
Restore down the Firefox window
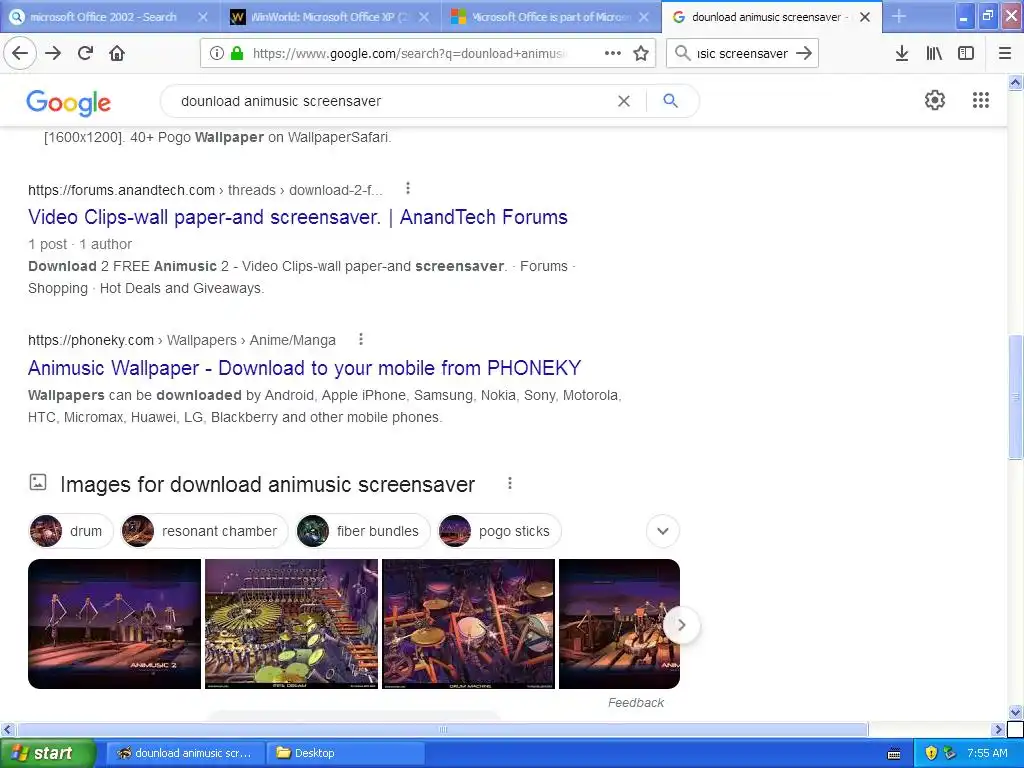click(987, 16)
